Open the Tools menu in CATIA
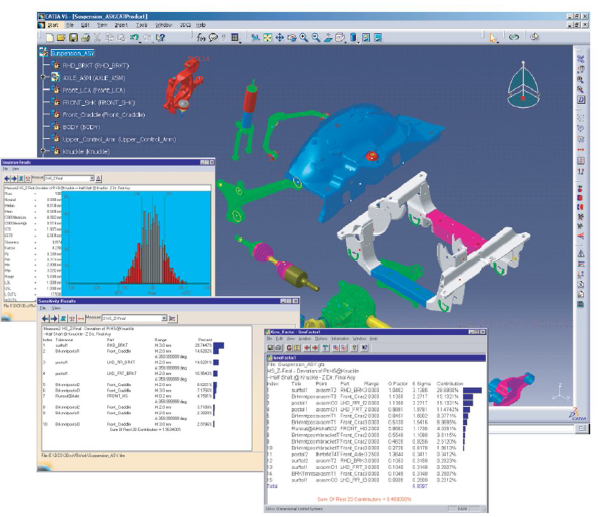 tap(142, 25)
